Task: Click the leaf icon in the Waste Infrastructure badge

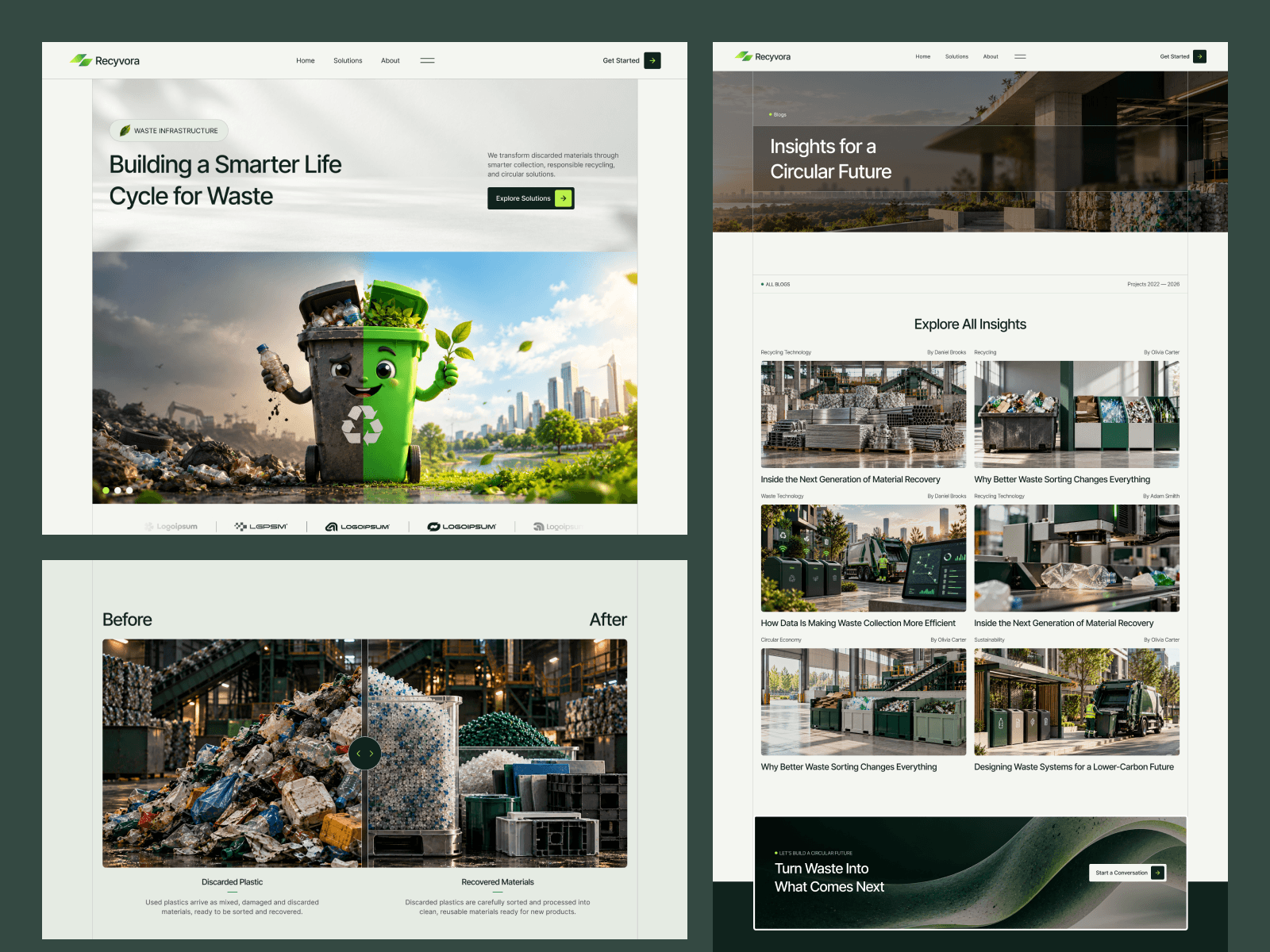Action: pyautogui.click(x=125, y=130)
